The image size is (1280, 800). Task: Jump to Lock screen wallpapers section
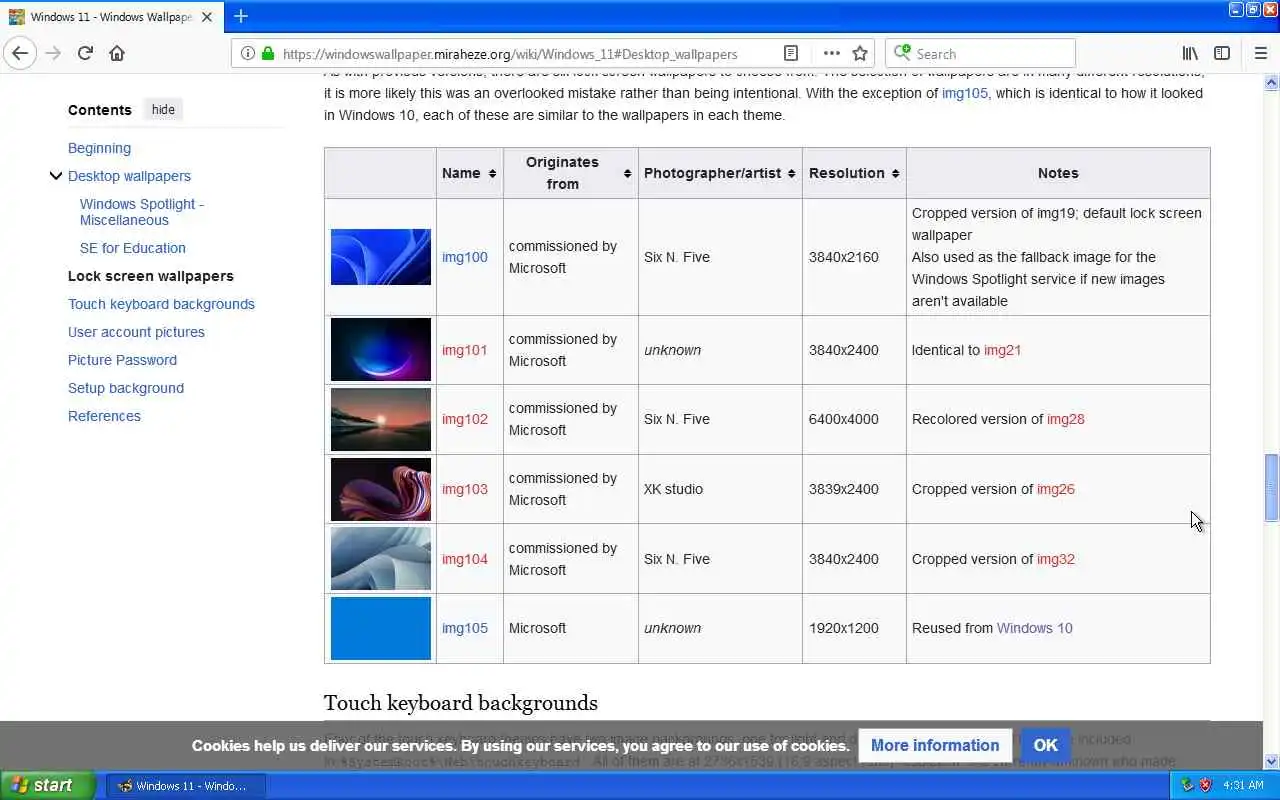[151, 276]
